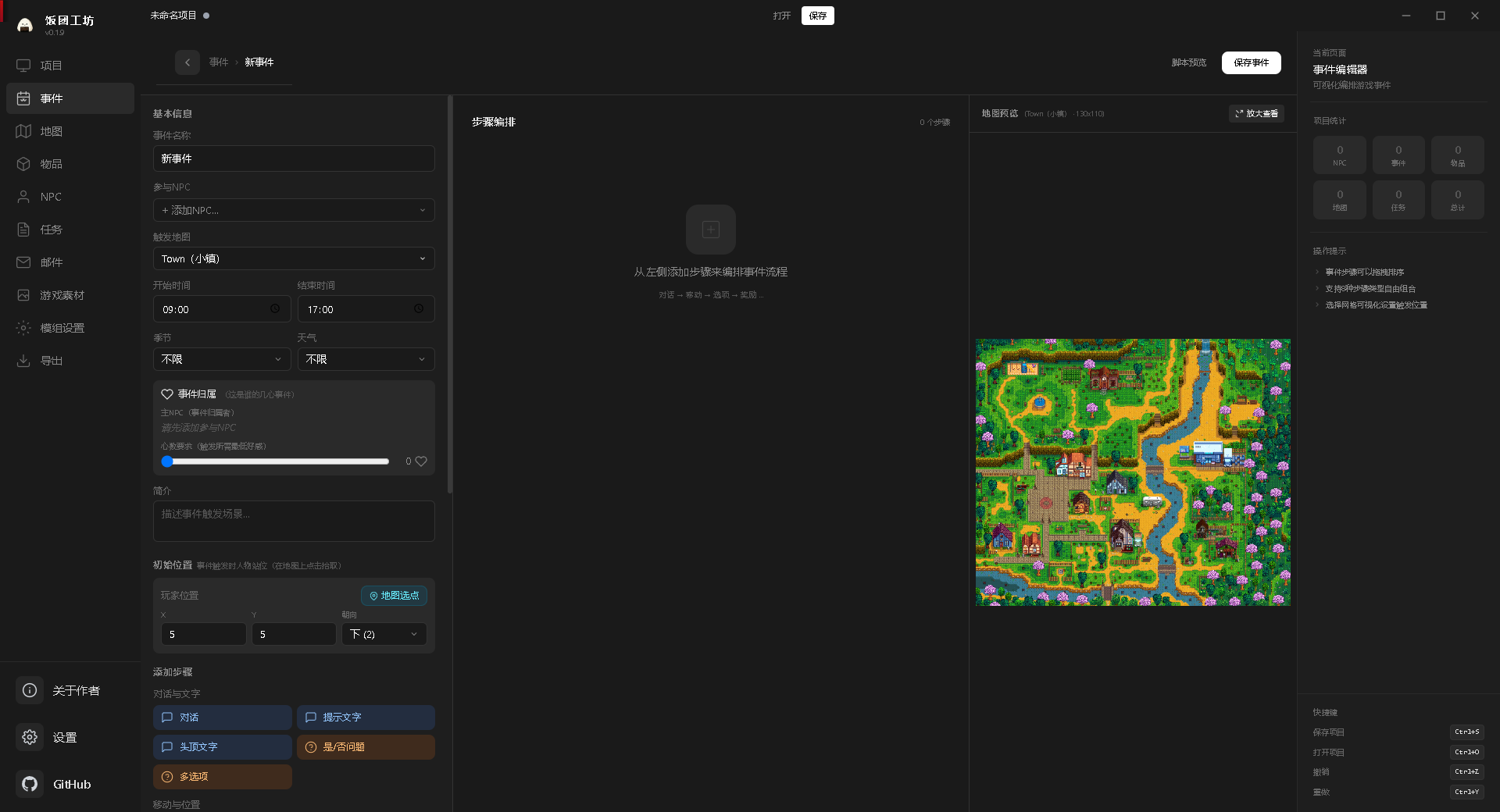Click the heart icon next to slider value

pyautogui.click(x=421, y=461)
